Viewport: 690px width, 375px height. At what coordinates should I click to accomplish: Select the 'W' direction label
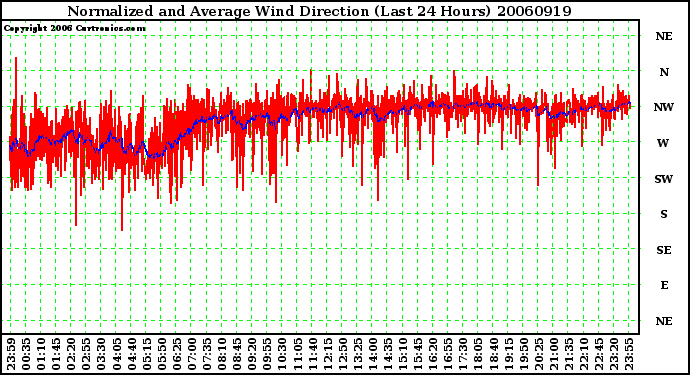coord(663,143)
